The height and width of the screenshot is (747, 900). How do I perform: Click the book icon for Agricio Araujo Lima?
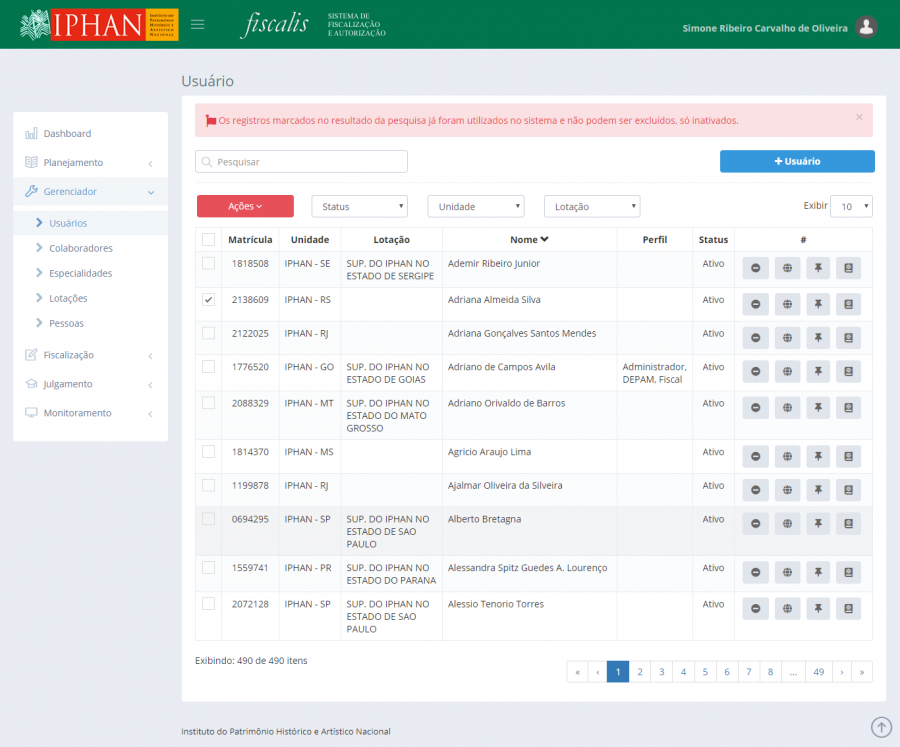[848, 456]
